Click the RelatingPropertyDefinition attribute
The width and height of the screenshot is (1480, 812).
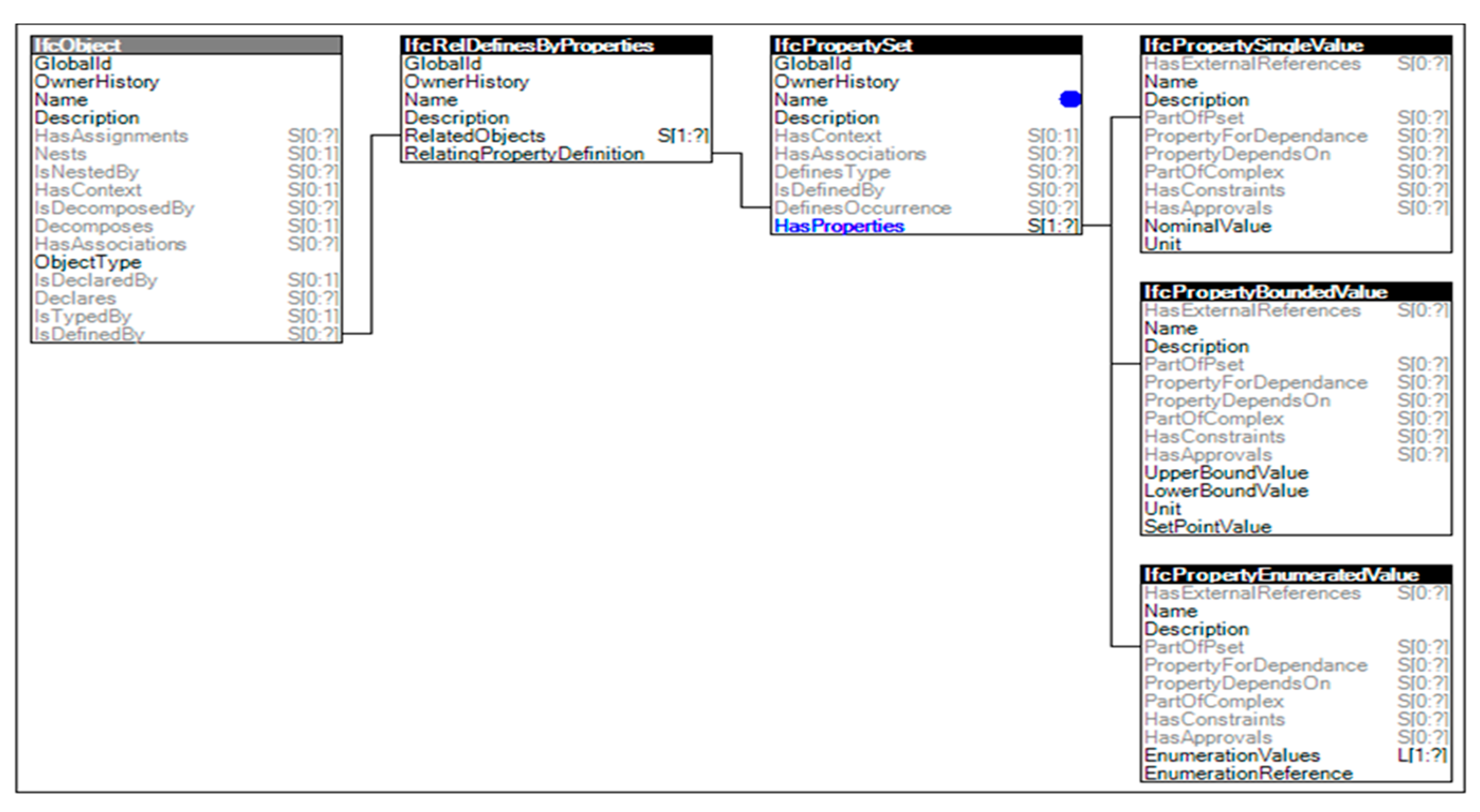point(524,154)
